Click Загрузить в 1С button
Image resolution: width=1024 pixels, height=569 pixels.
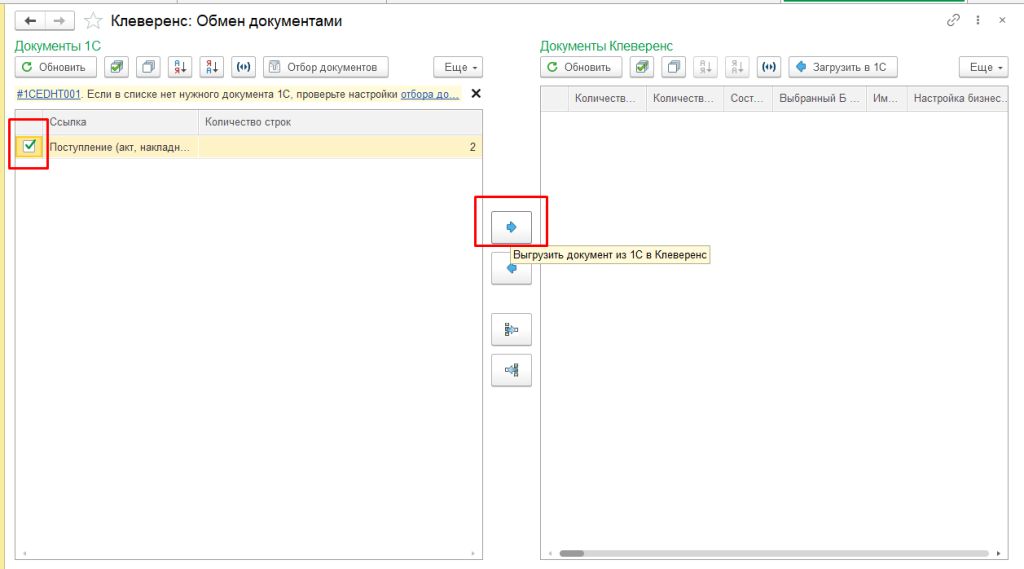click(x=843, y=67)
